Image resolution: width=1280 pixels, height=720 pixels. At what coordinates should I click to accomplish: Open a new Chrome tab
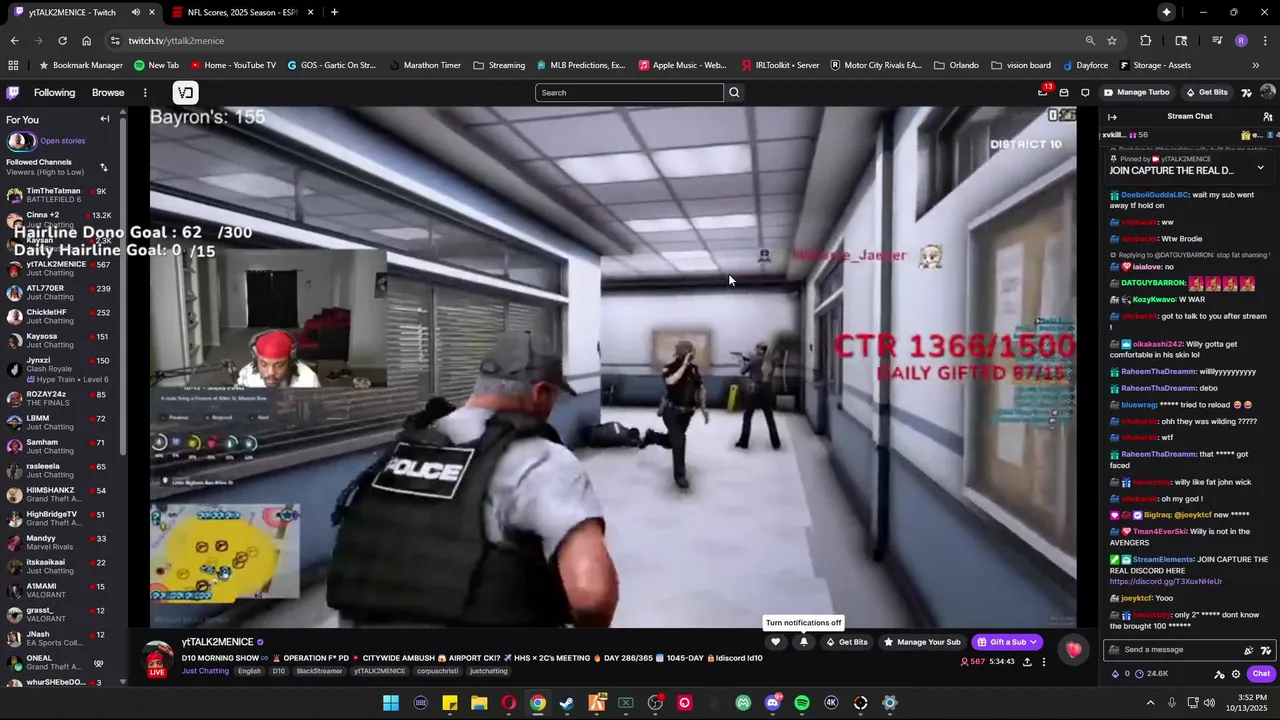coord(334,12)
